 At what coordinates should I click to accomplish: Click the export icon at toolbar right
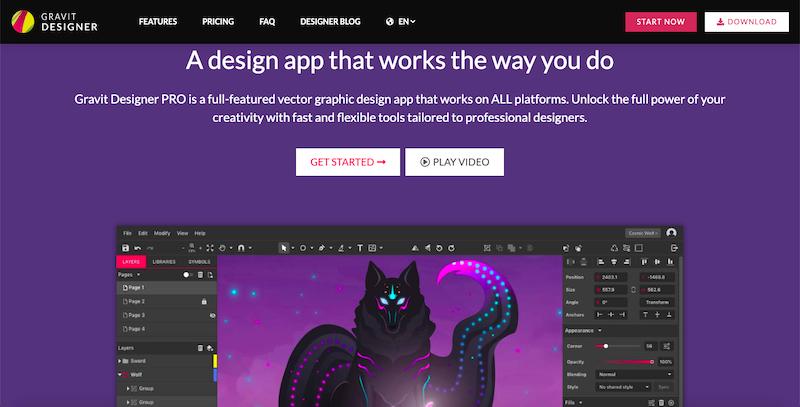(x=674, y=248)
